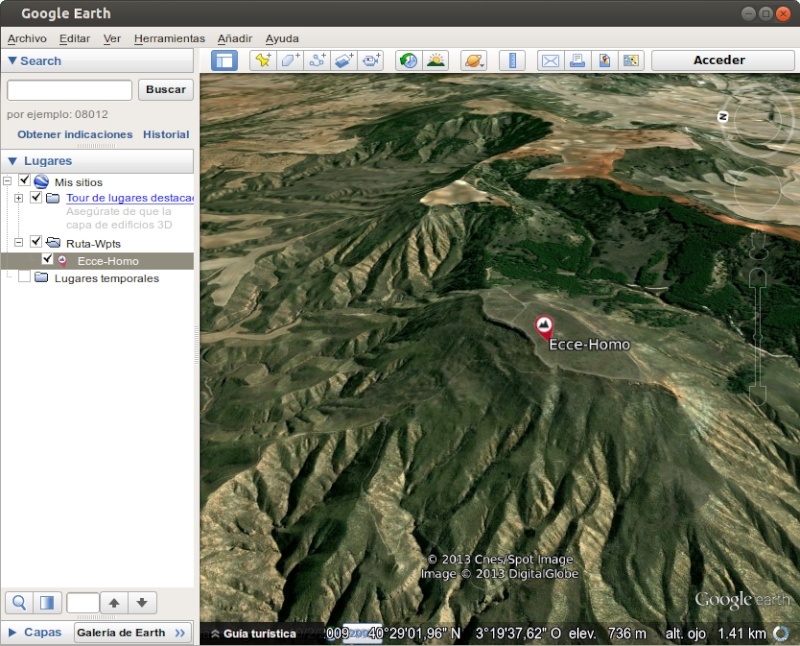This screenshot has height=646, width=800.
Task: Show historical imagery clock icon
Action: (408, 61)
